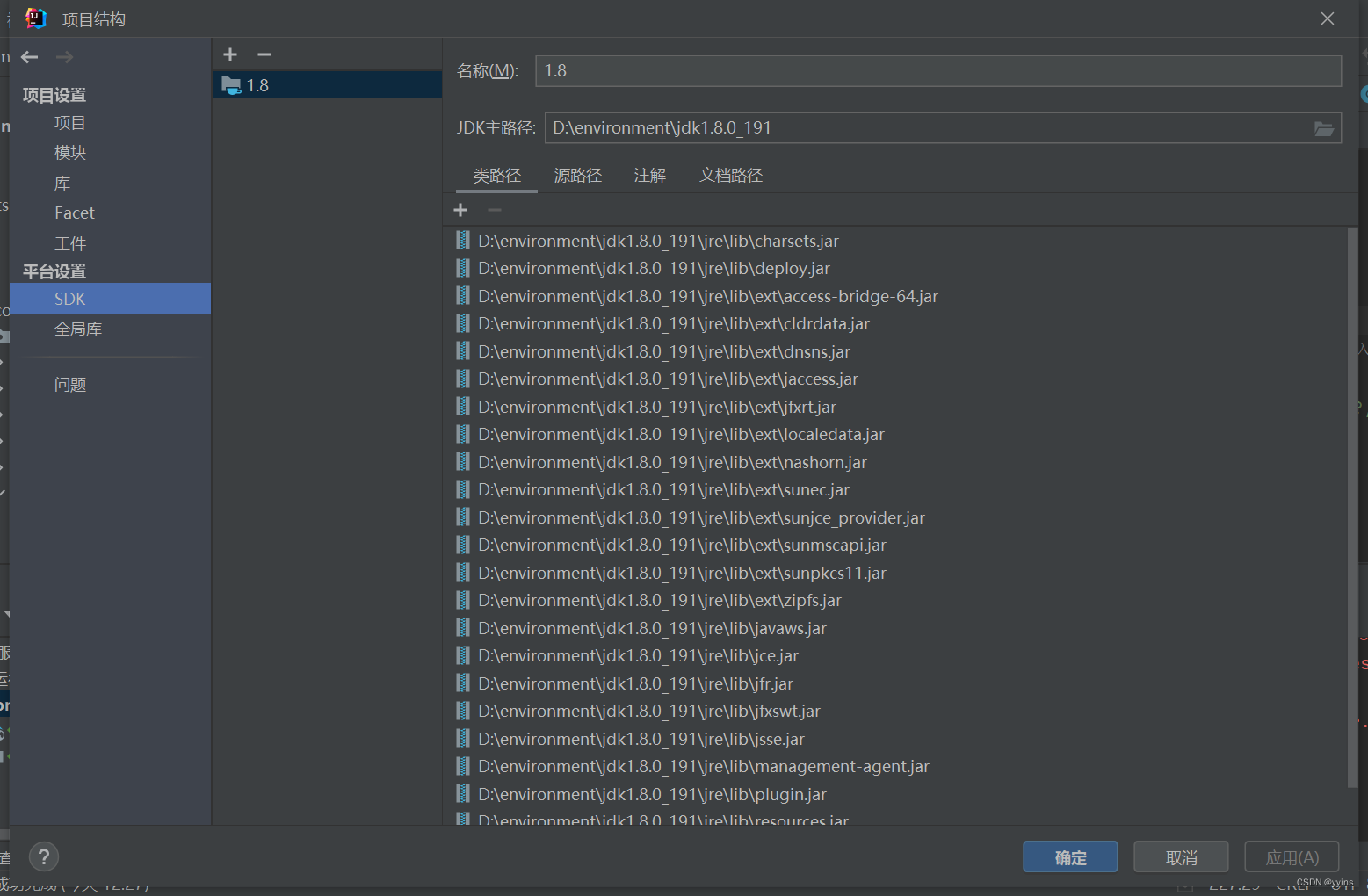Click jar icon beside sunpkcs11.jar

(x=463, y=573)
